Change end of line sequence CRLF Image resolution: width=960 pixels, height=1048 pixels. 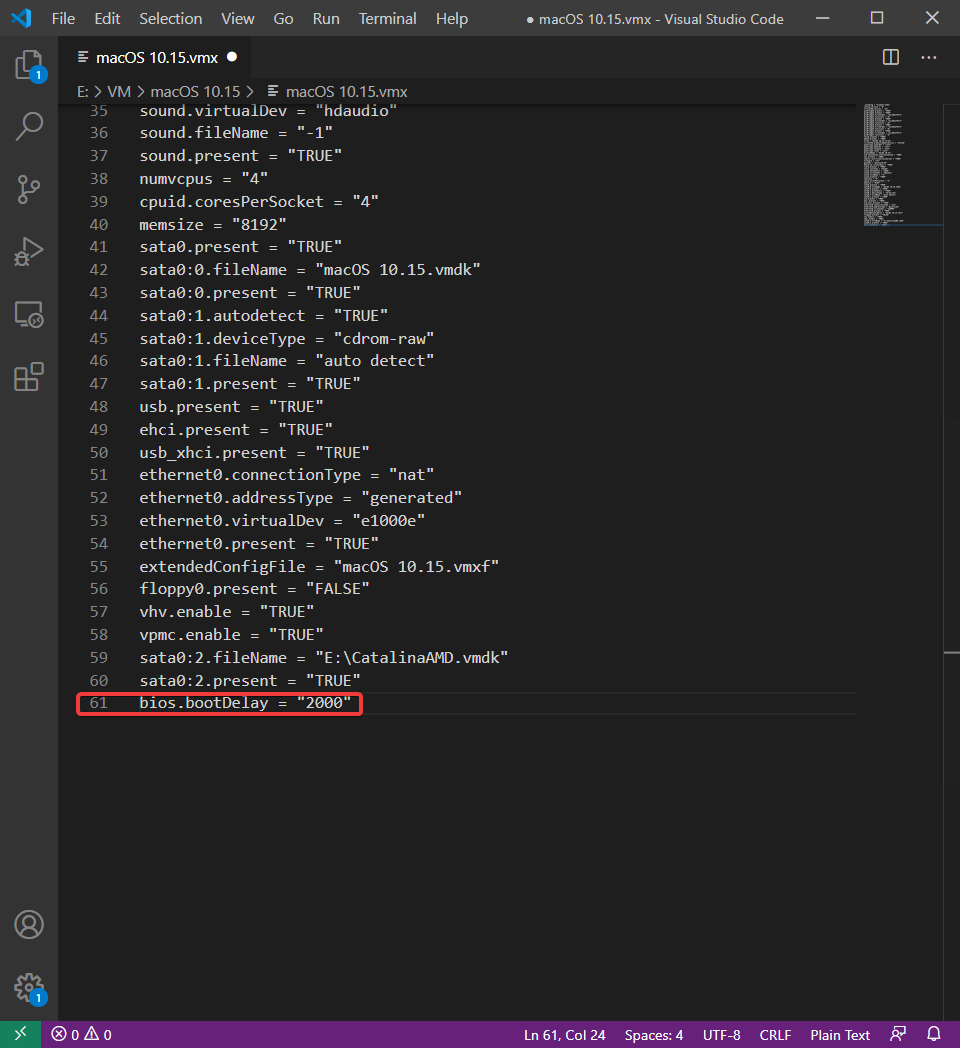tap(775, 1035)
